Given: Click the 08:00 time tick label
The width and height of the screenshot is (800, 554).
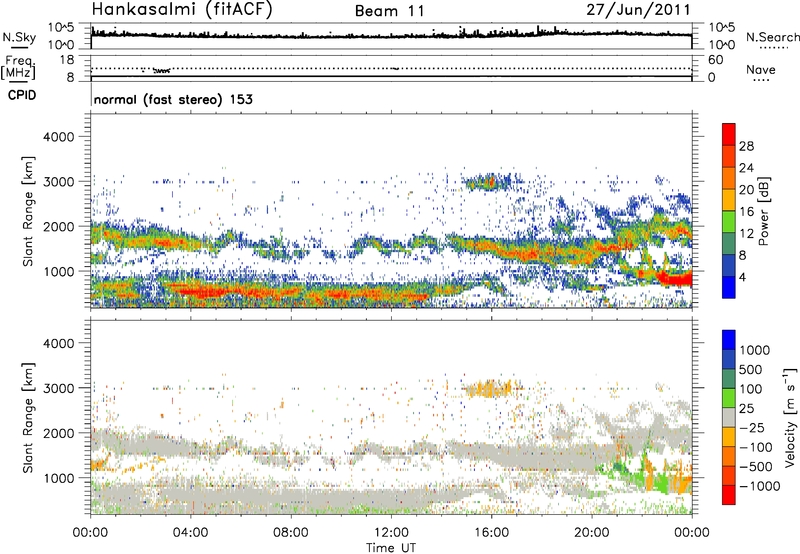Looking at the screenshot, I should (x=291, y=533).
